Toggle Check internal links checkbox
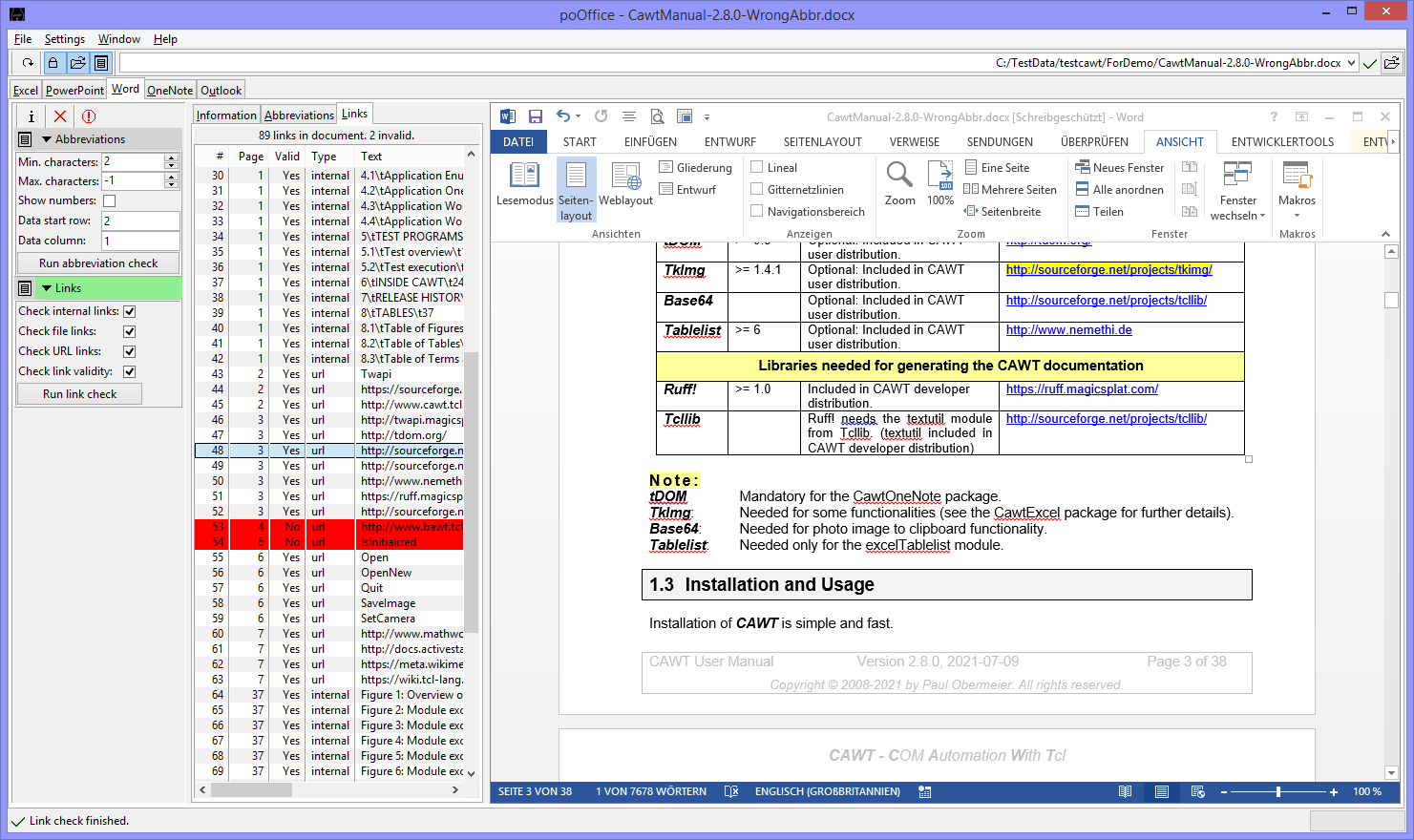The width and height of the screenshot is (1414, 840). point(130,311)
